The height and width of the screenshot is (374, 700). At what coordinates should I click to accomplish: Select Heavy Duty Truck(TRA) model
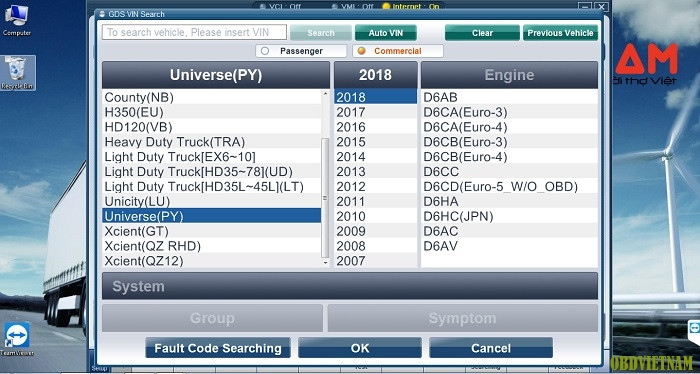click(212, 141)
